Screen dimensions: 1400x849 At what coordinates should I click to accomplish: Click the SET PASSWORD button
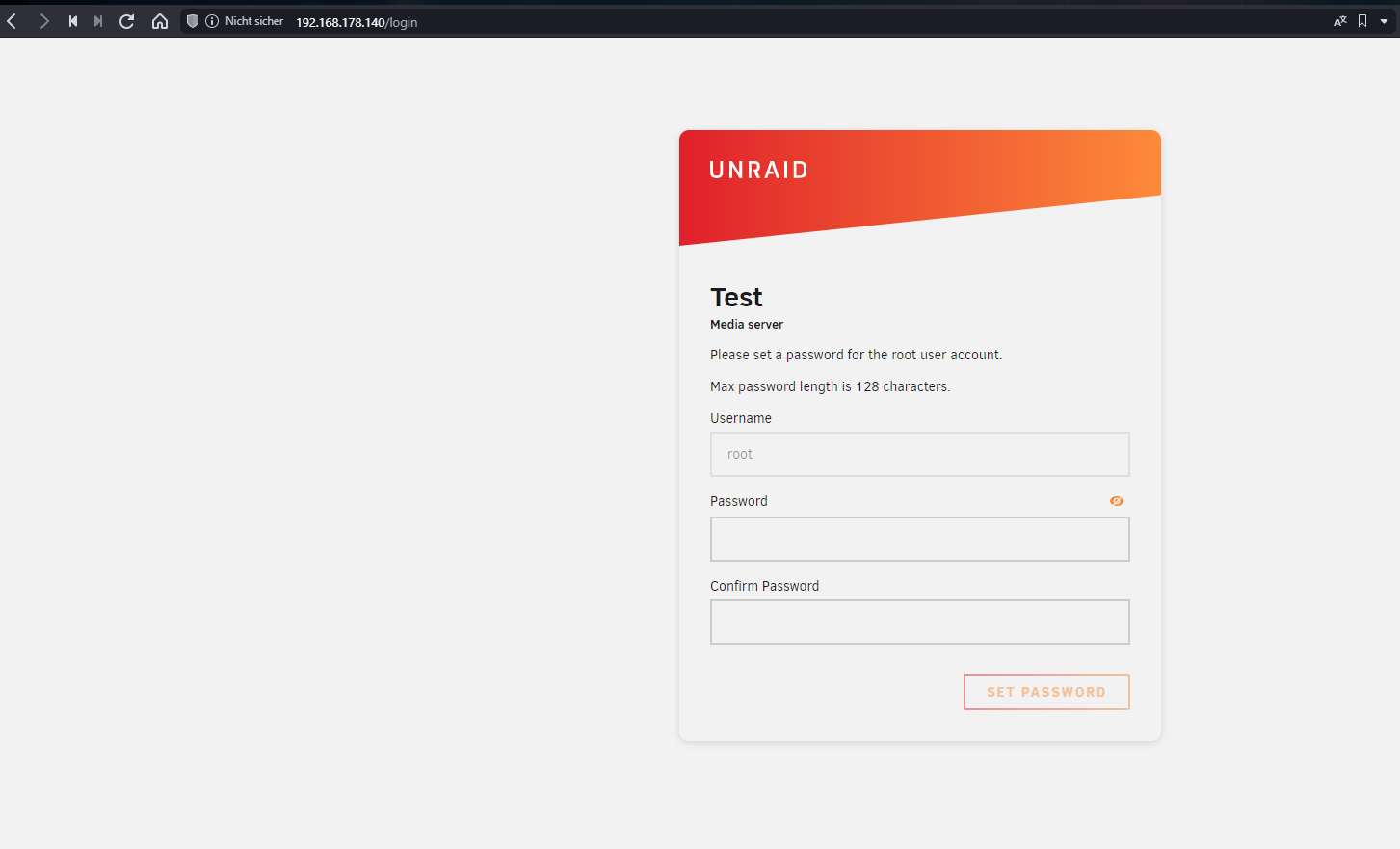tap(1046, 692)
